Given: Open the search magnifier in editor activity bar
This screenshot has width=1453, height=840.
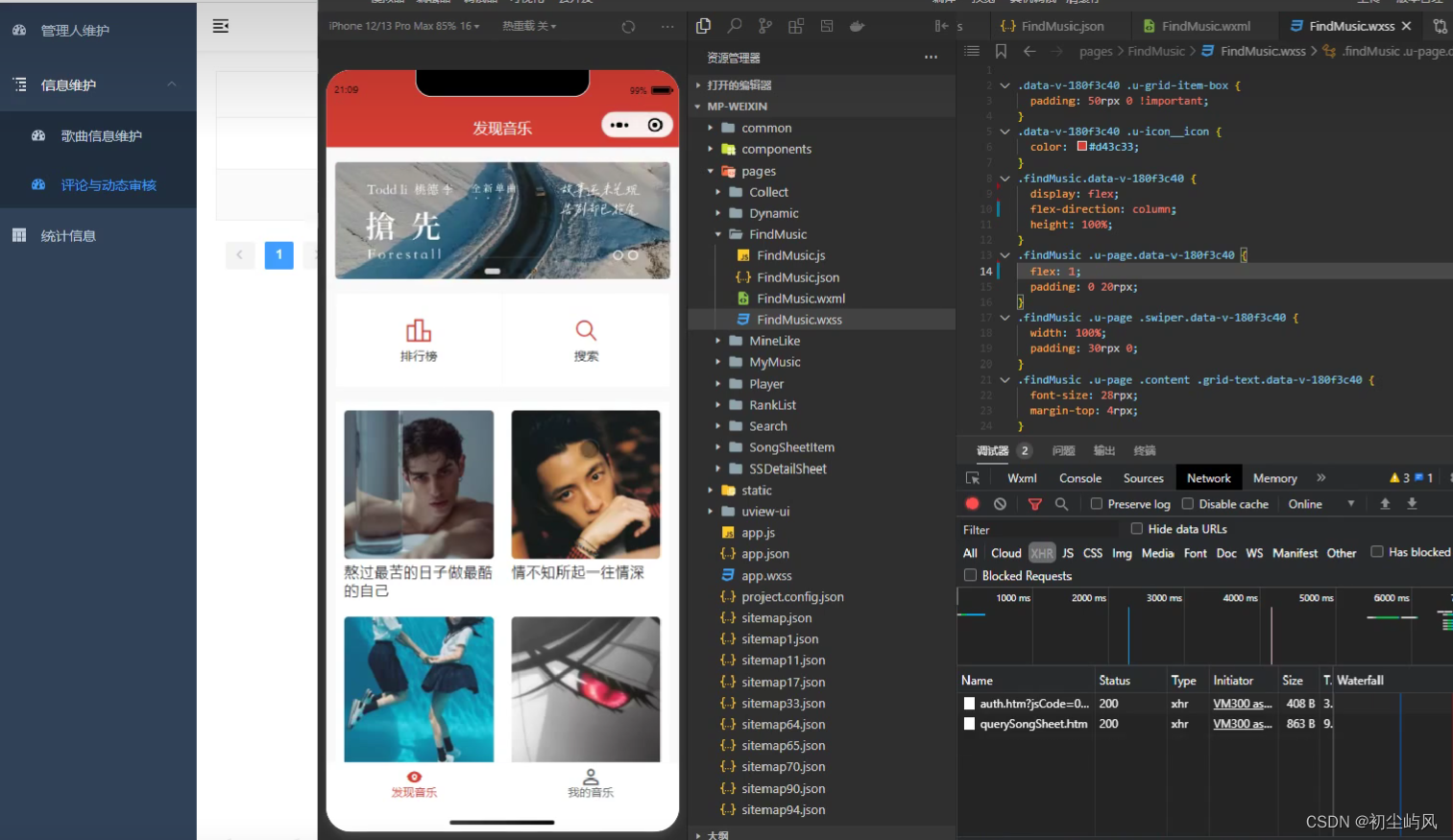Looking at the screenshot, I should click(735, 26).
